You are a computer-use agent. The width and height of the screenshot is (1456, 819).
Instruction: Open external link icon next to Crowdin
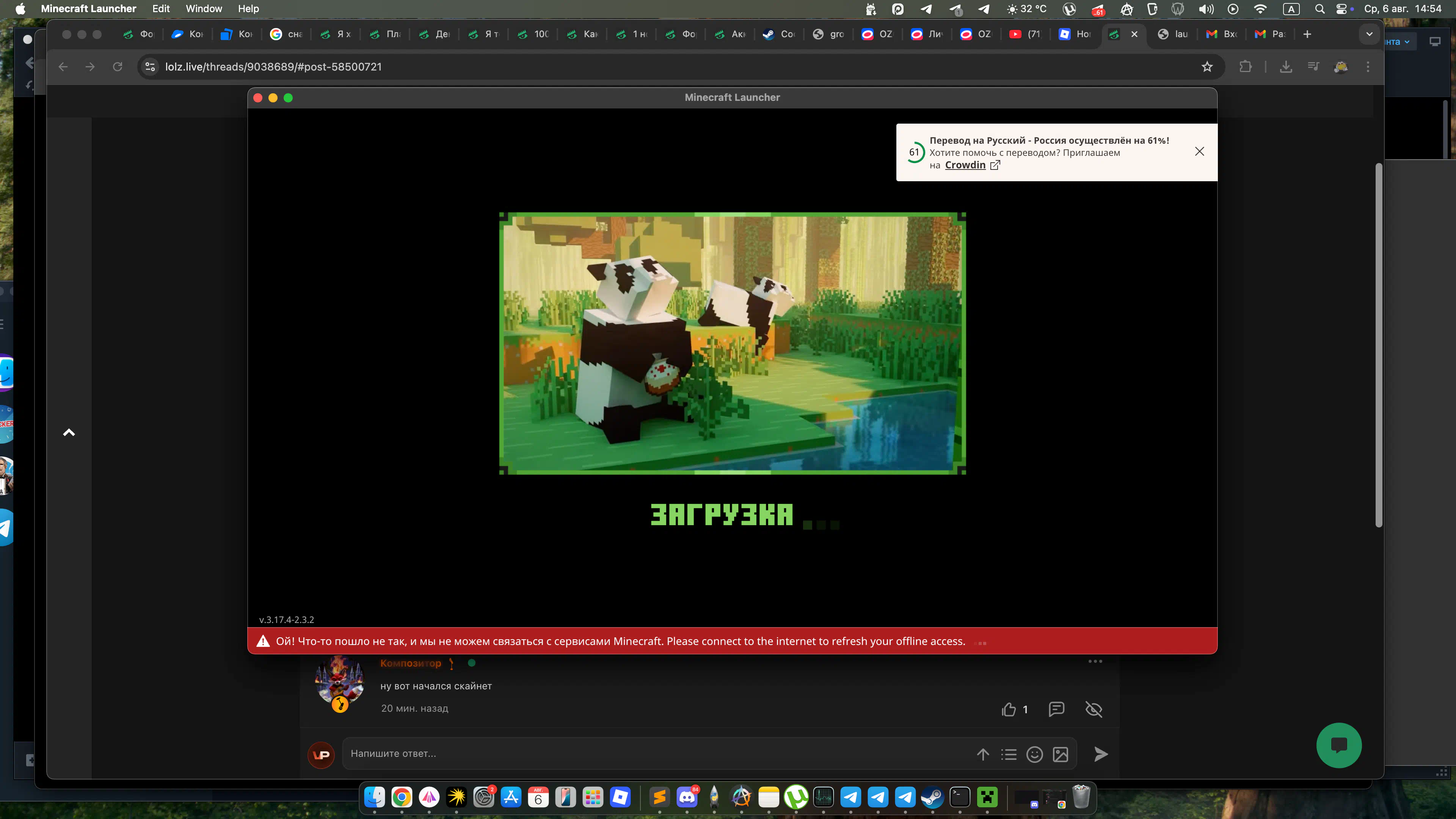[x=995, y=165]
